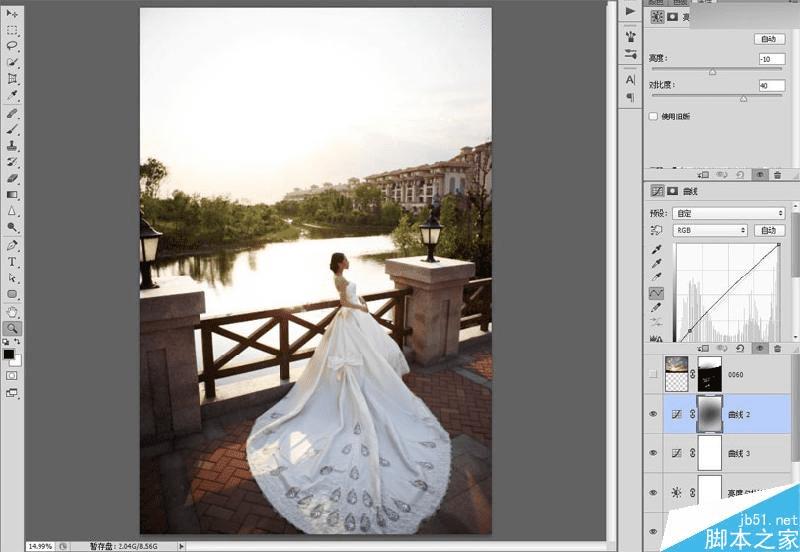Open the Tool presets sliders panel icon

tap(631, 54)
